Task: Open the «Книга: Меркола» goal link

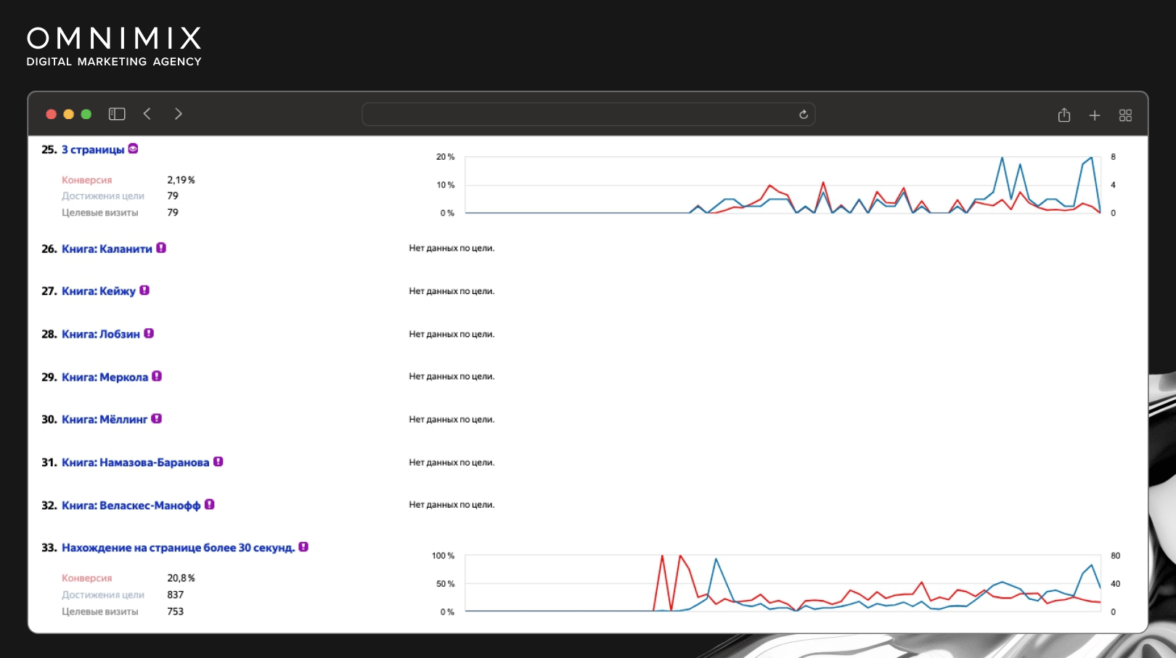Action: coord(104,377)
